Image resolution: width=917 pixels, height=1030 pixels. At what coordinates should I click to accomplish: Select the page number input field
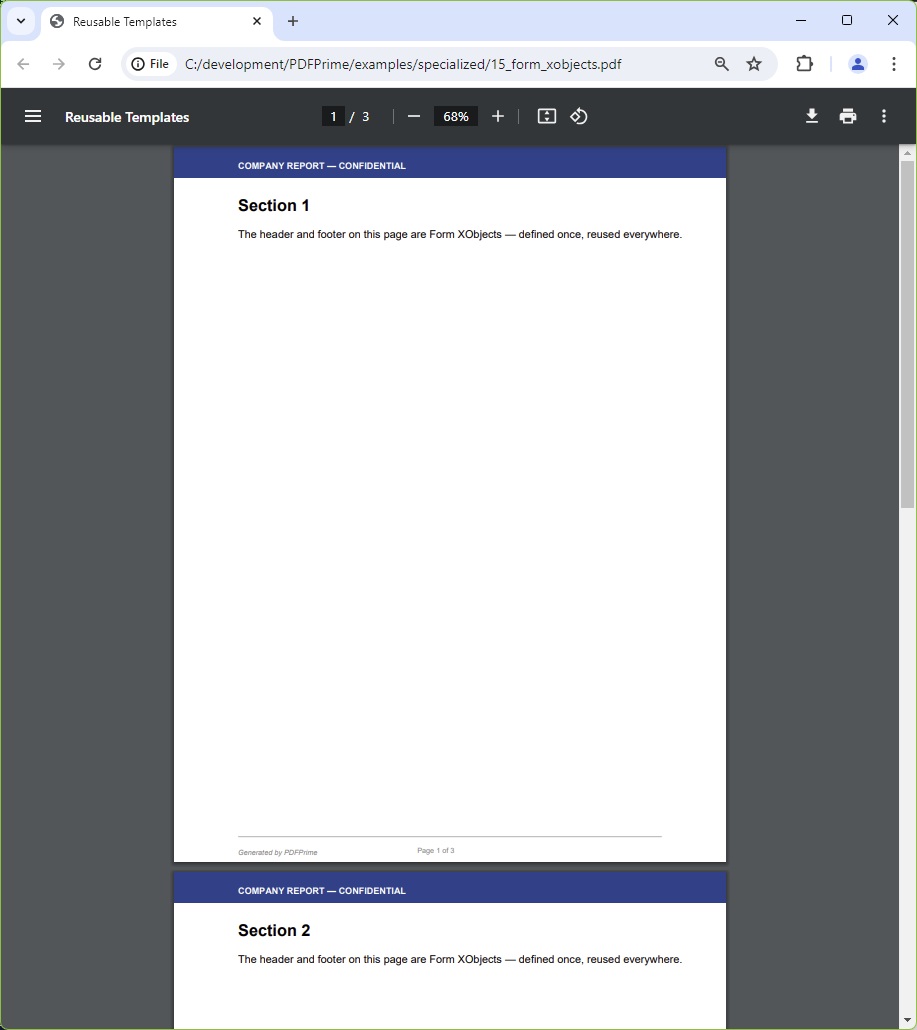tap(333, 116)
